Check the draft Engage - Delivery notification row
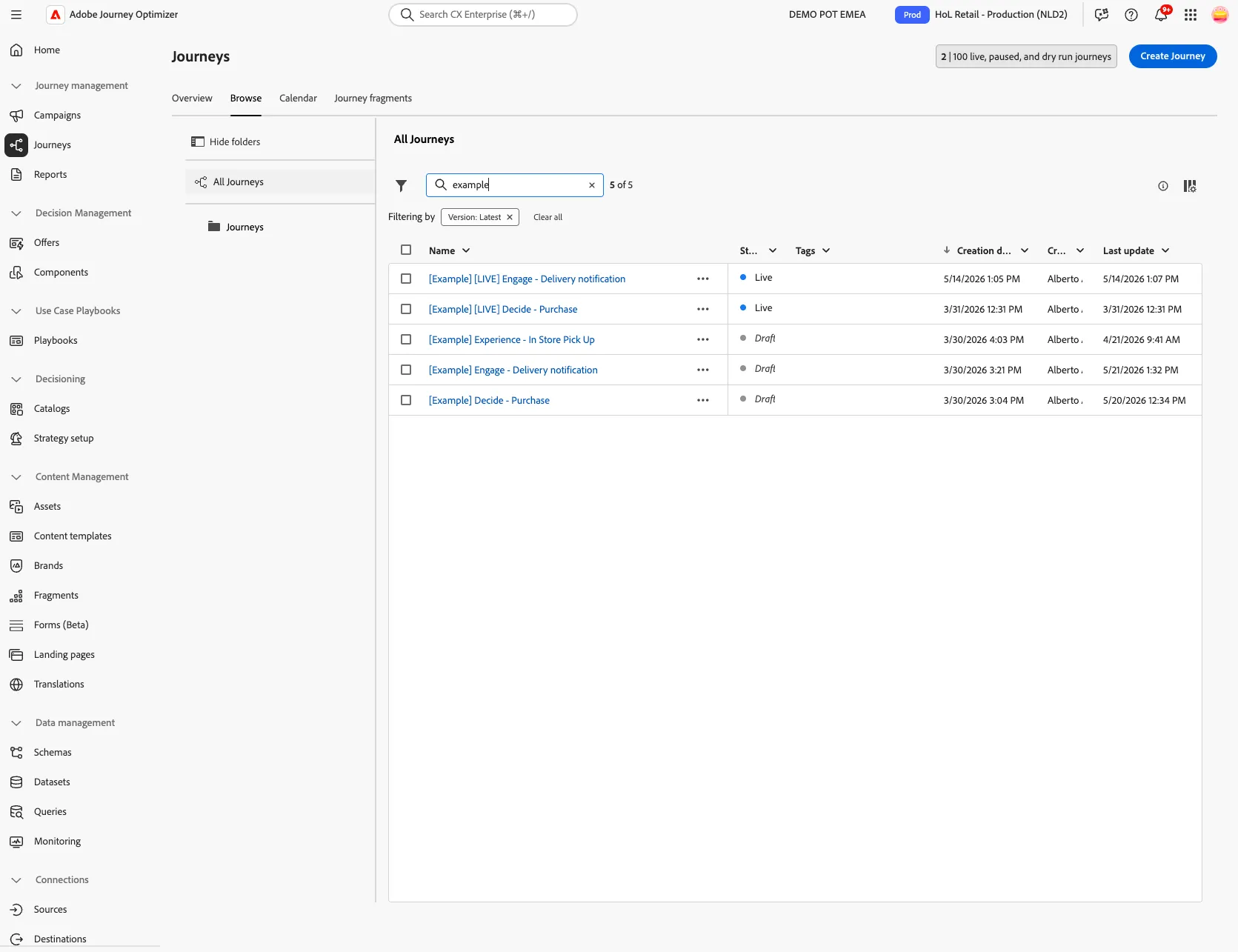The width and height of the screenshot is (1238, 952). 406,370
